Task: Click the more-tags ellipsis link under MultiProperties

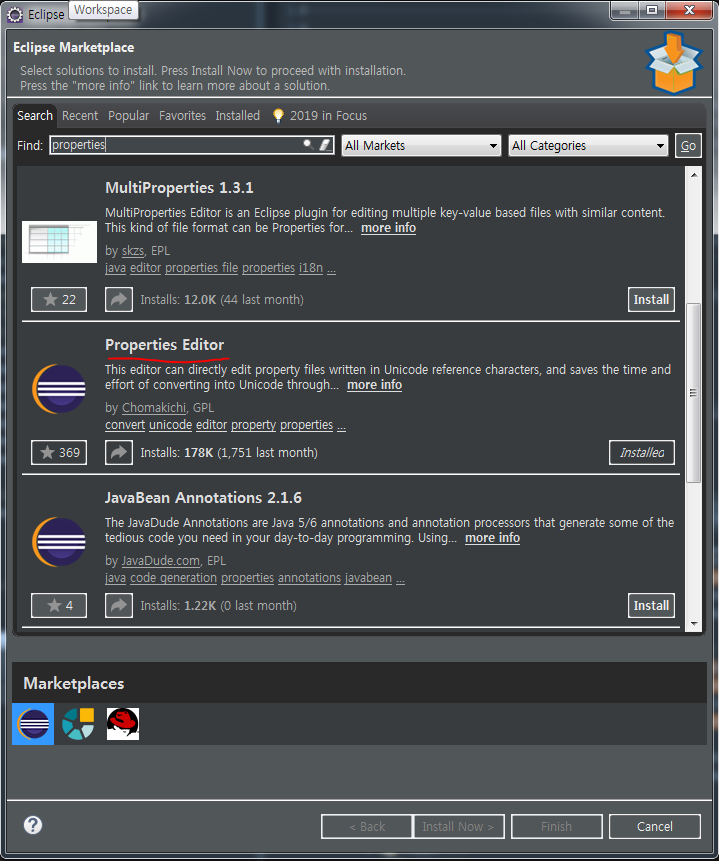Action: point(331,268)
